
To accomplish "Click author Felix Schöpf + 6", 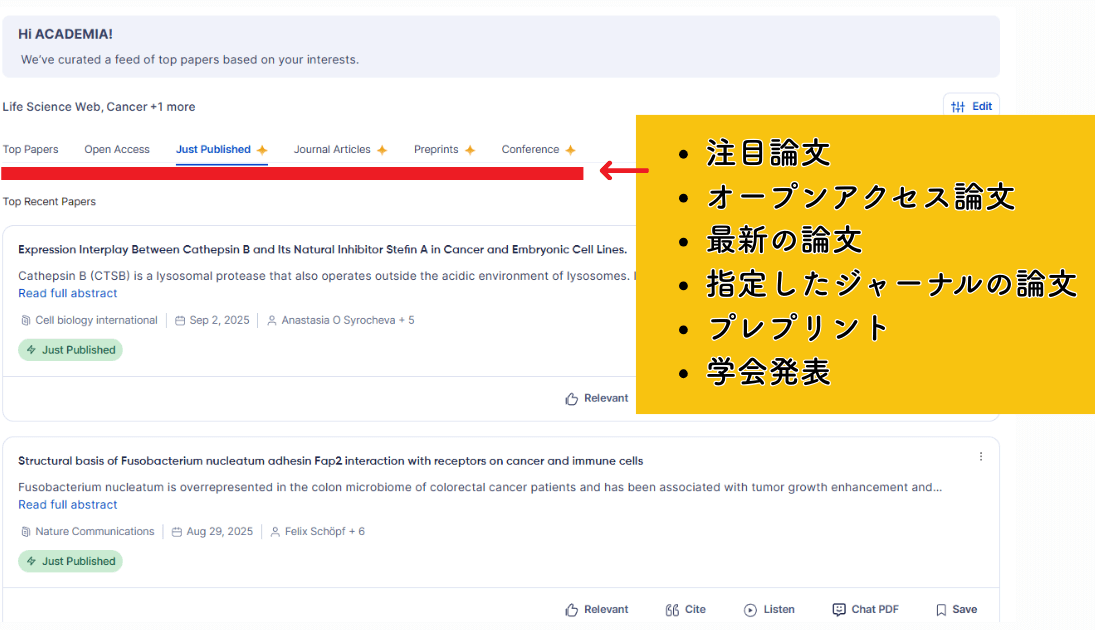I will point(325,532).
